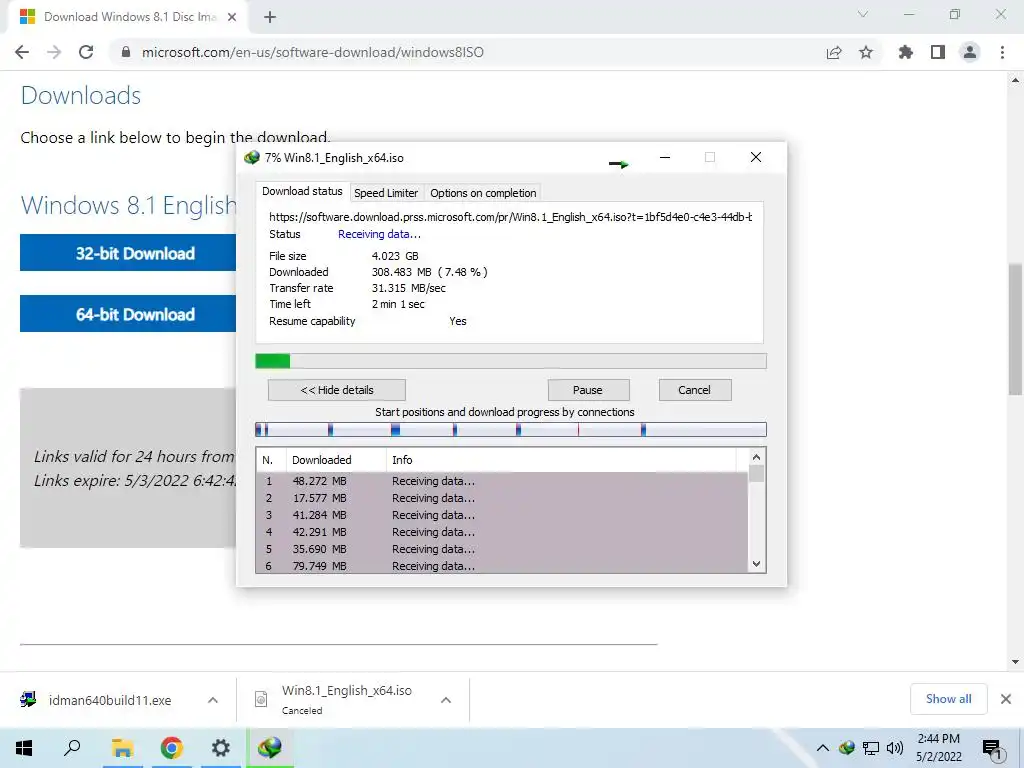Pause the Win8.1 ISO download
The image size is (1024, 768).
[588, 390]
